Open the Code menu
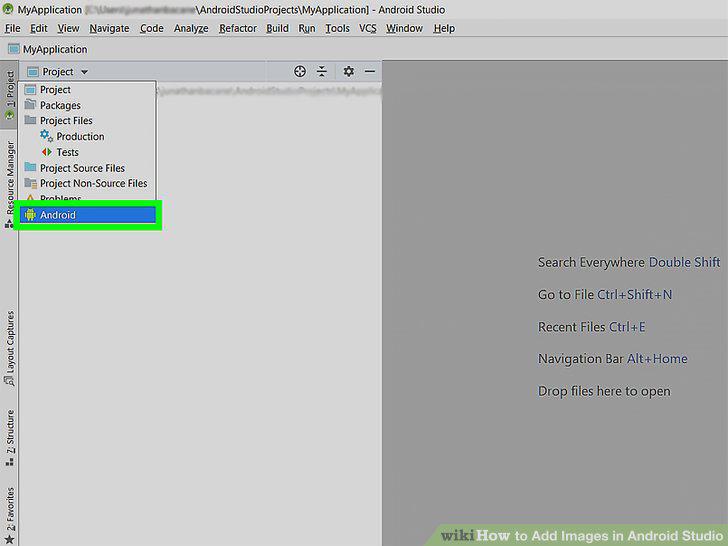 point(151,28)
